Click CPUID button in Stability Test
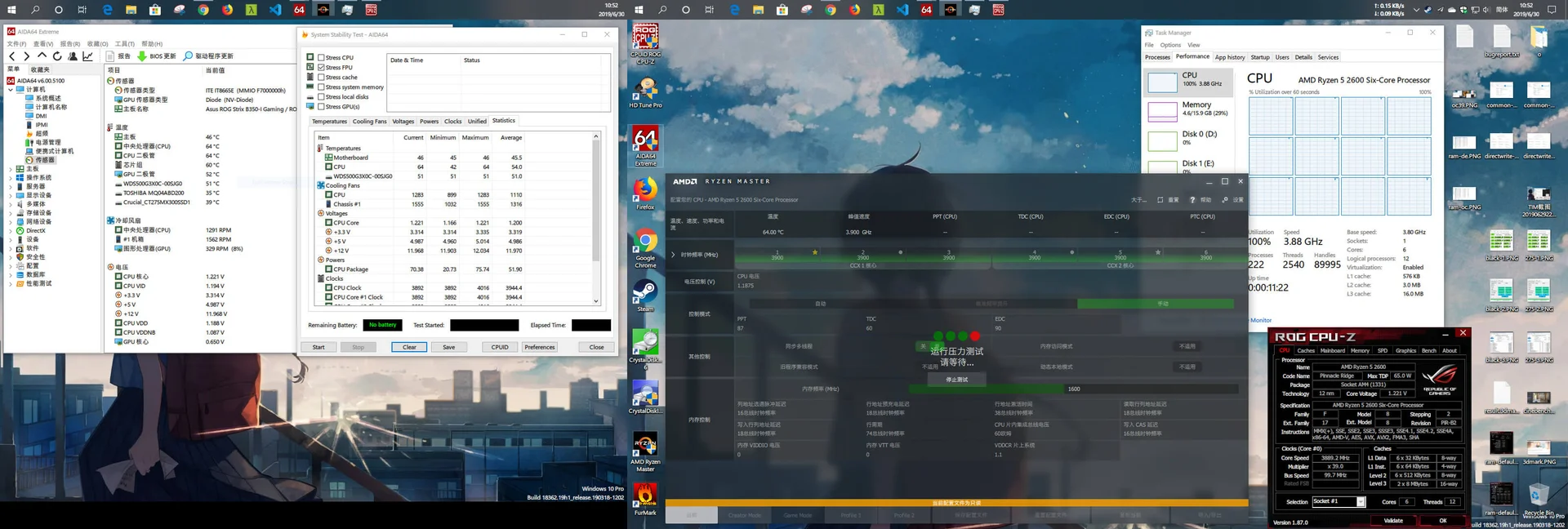1568x529 pixels. point(500,347)
